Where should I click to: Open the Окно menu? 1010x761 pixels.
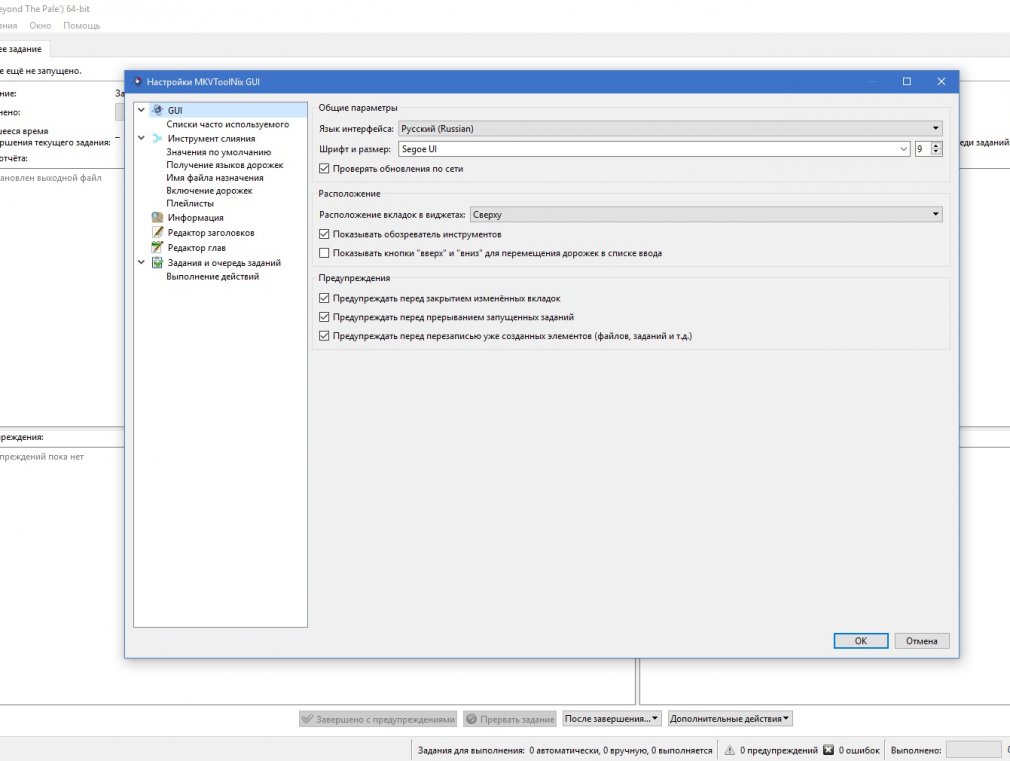pyautogui.click(x=40, y=26)
